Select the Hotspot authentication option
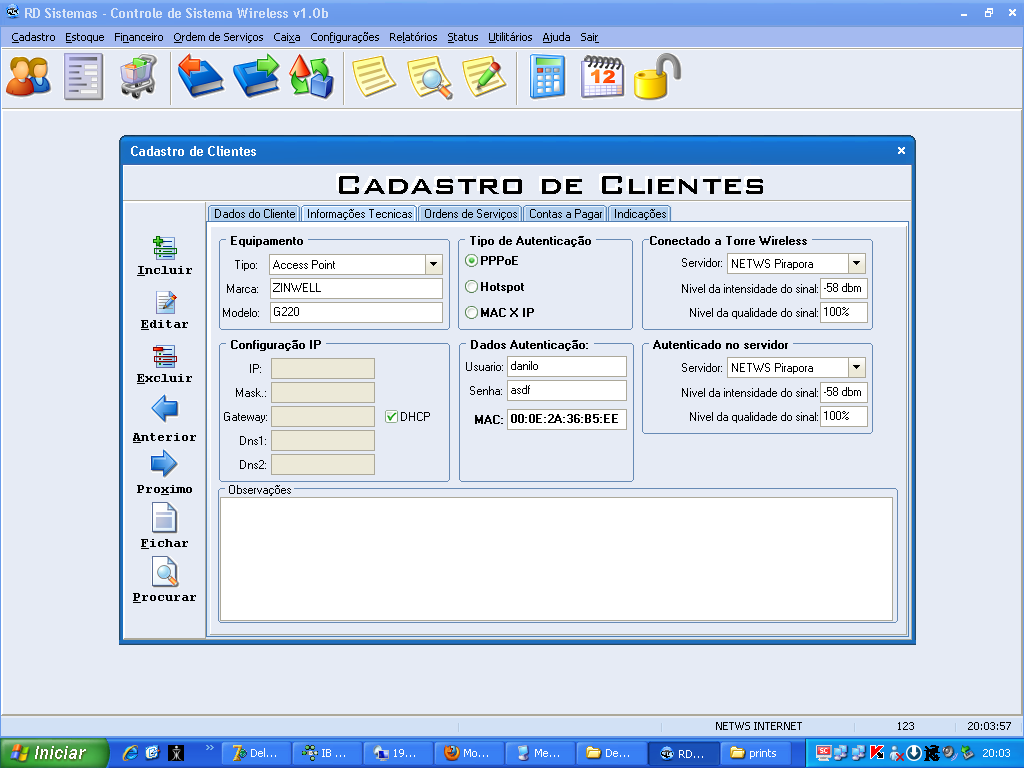1024x768 pixels. click(472, 287)
